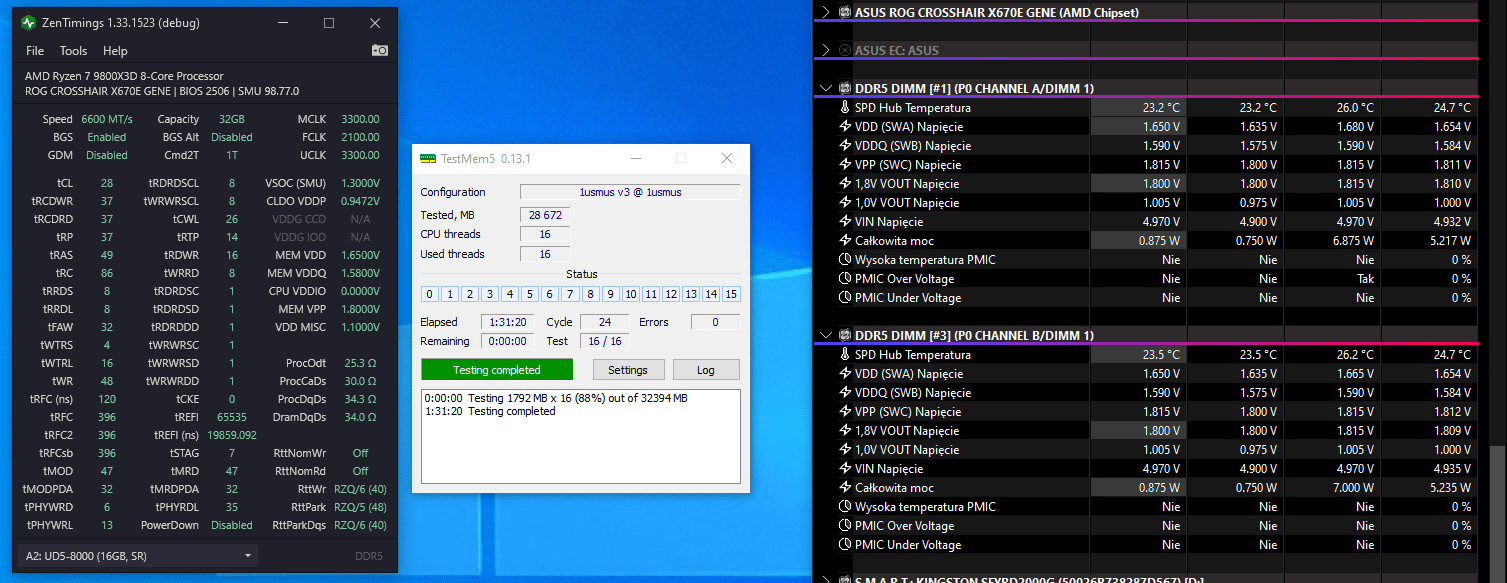Click the Errors count field showing 0
The image size is (1507, 583).
[x=716, y=322]
